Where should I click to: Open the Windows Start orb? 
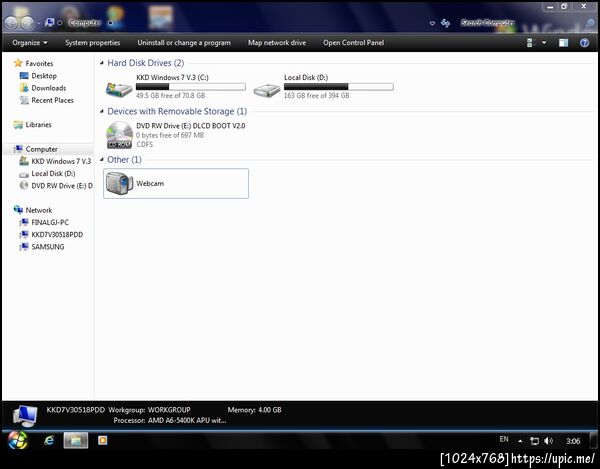17,440
